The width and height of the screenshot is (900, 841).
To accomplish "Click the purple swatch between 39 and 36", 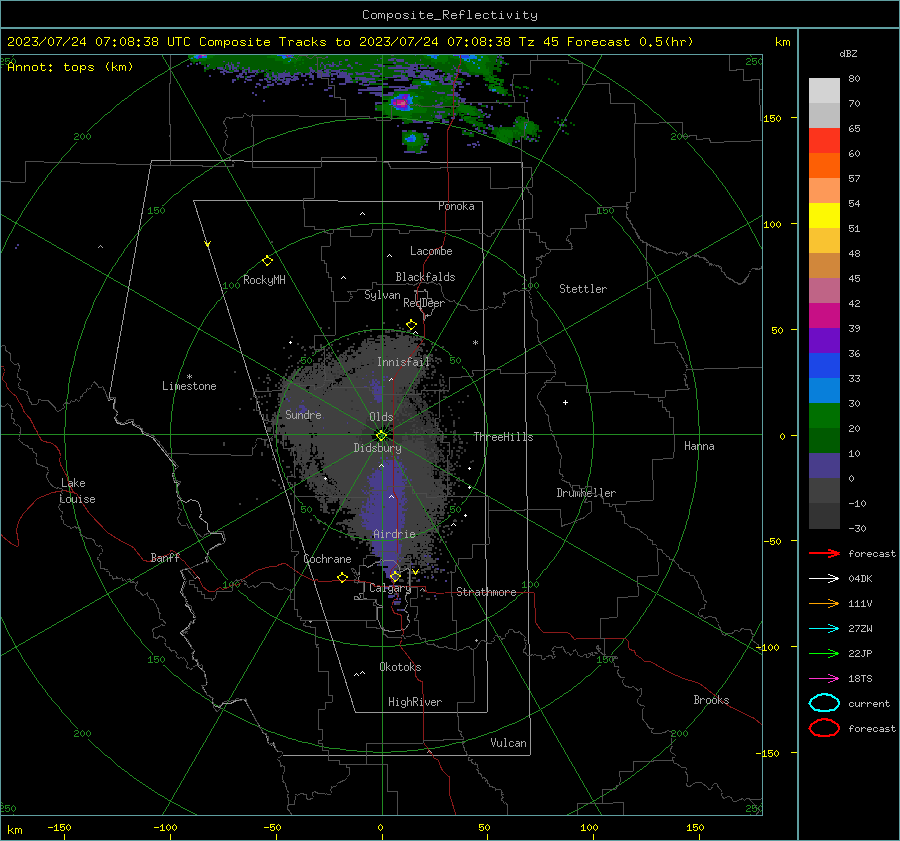I will [824, 341].
